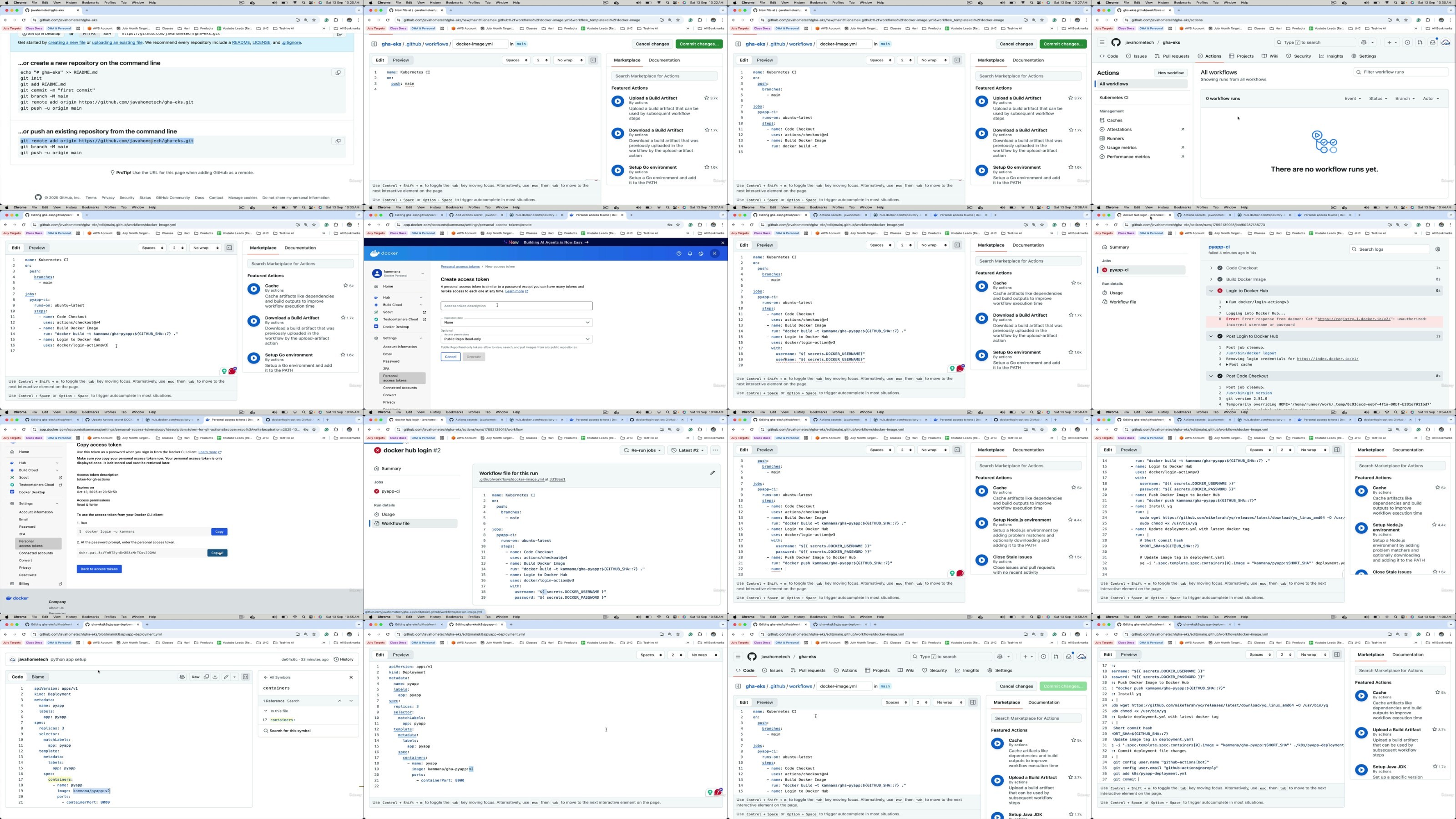
Task: Click the Copilot icon beside Raw button
Action: tap(182, 677)
